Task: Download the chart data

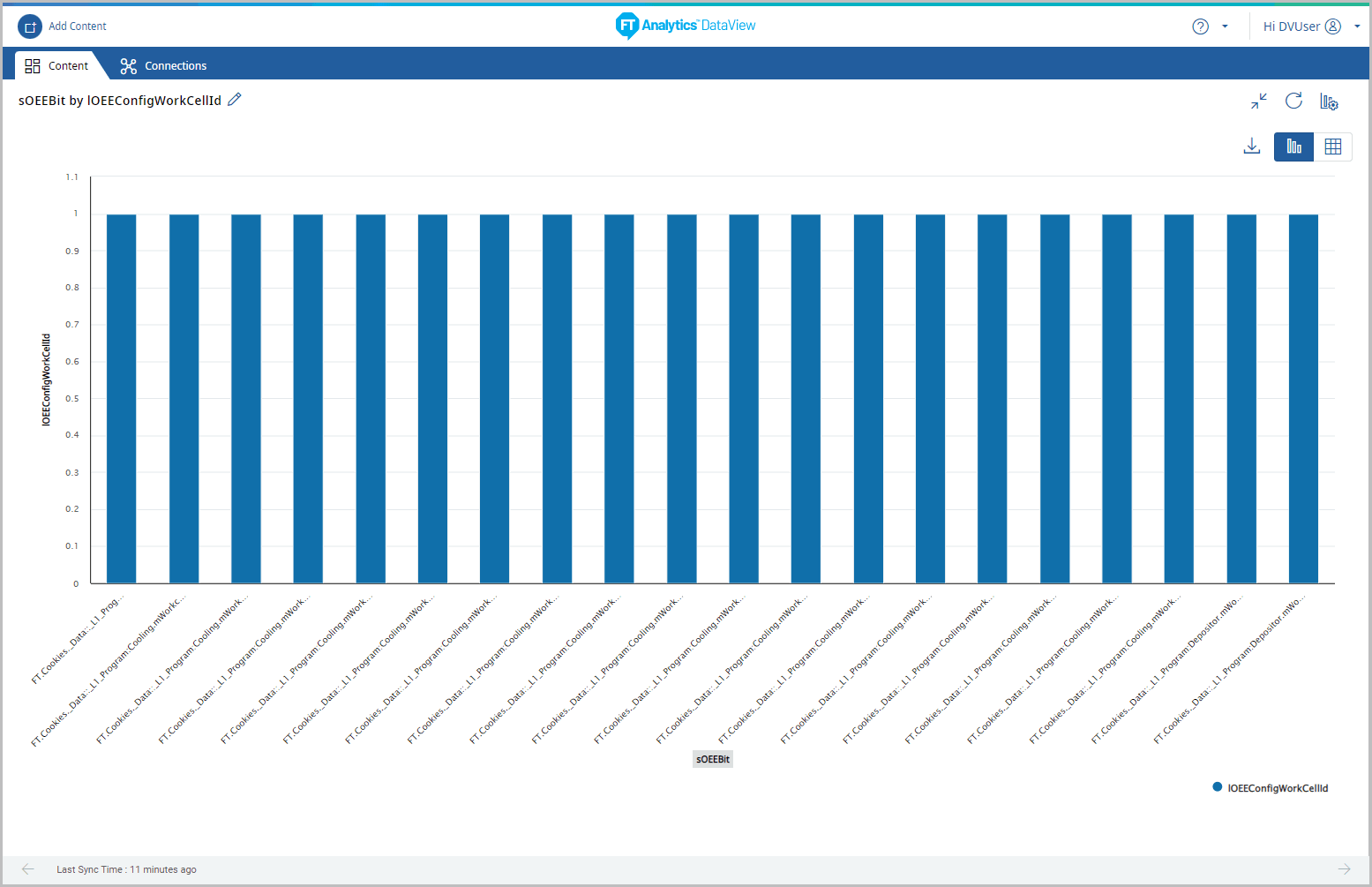Action: 1251,147
